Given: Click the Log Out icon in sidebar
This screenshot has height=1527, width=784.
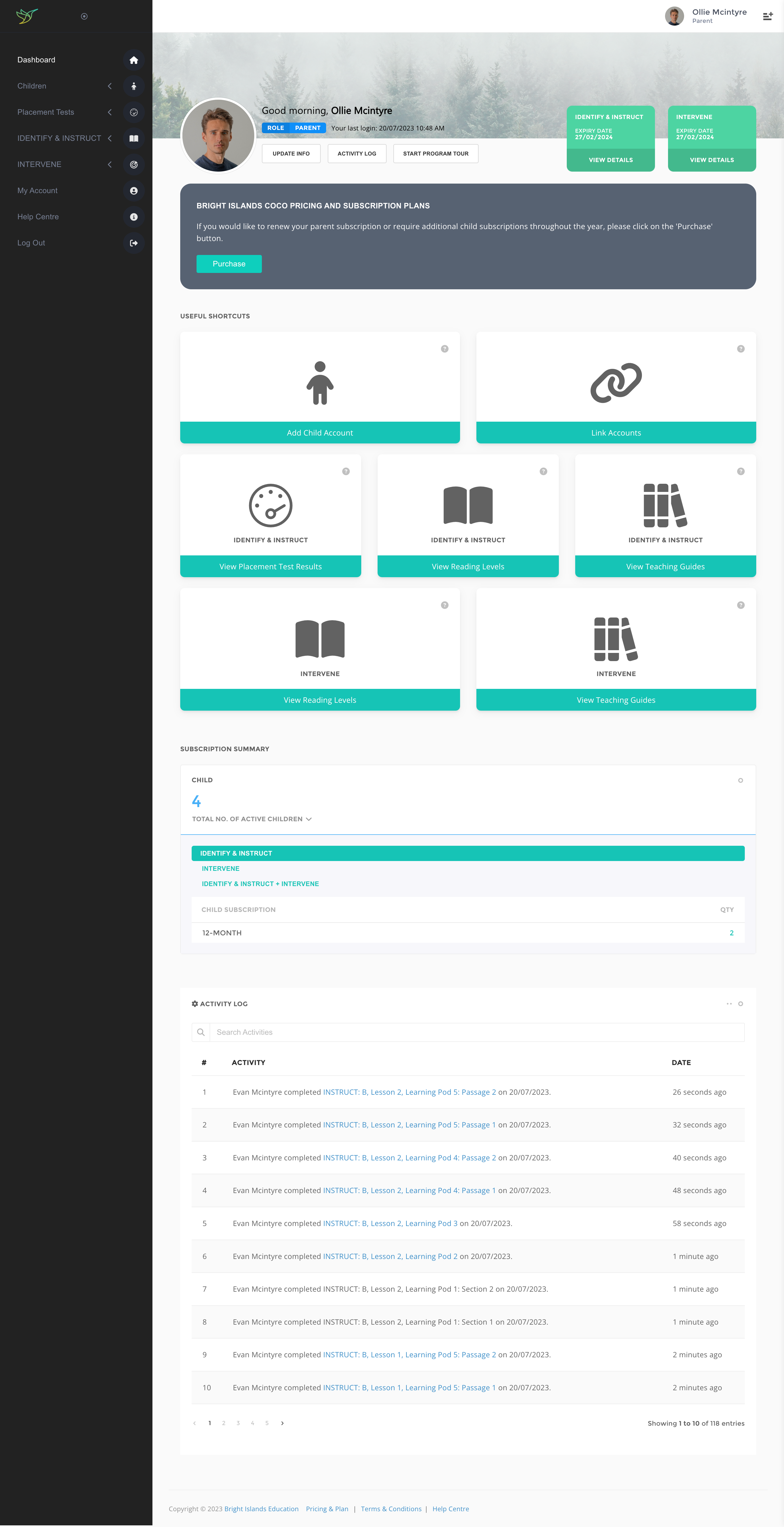Looking at the screenshot, I should coord(134,243).
